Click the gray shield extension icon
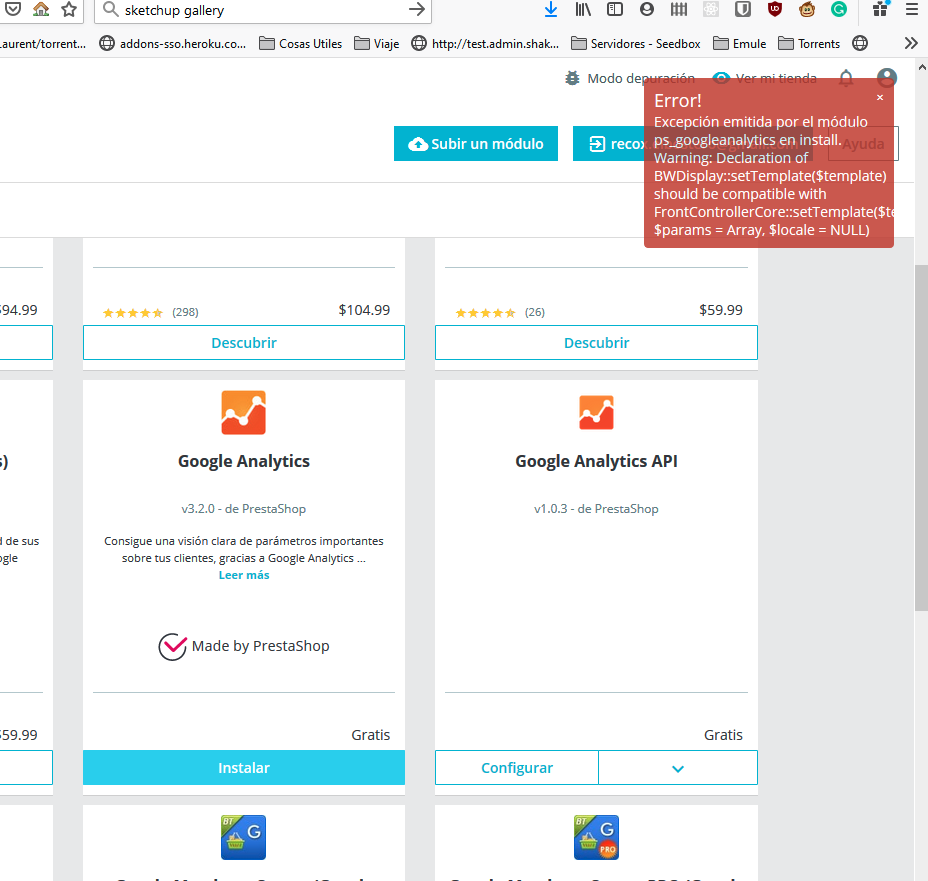The width and height of the screenshot is (928, 881). coord(743,9)
